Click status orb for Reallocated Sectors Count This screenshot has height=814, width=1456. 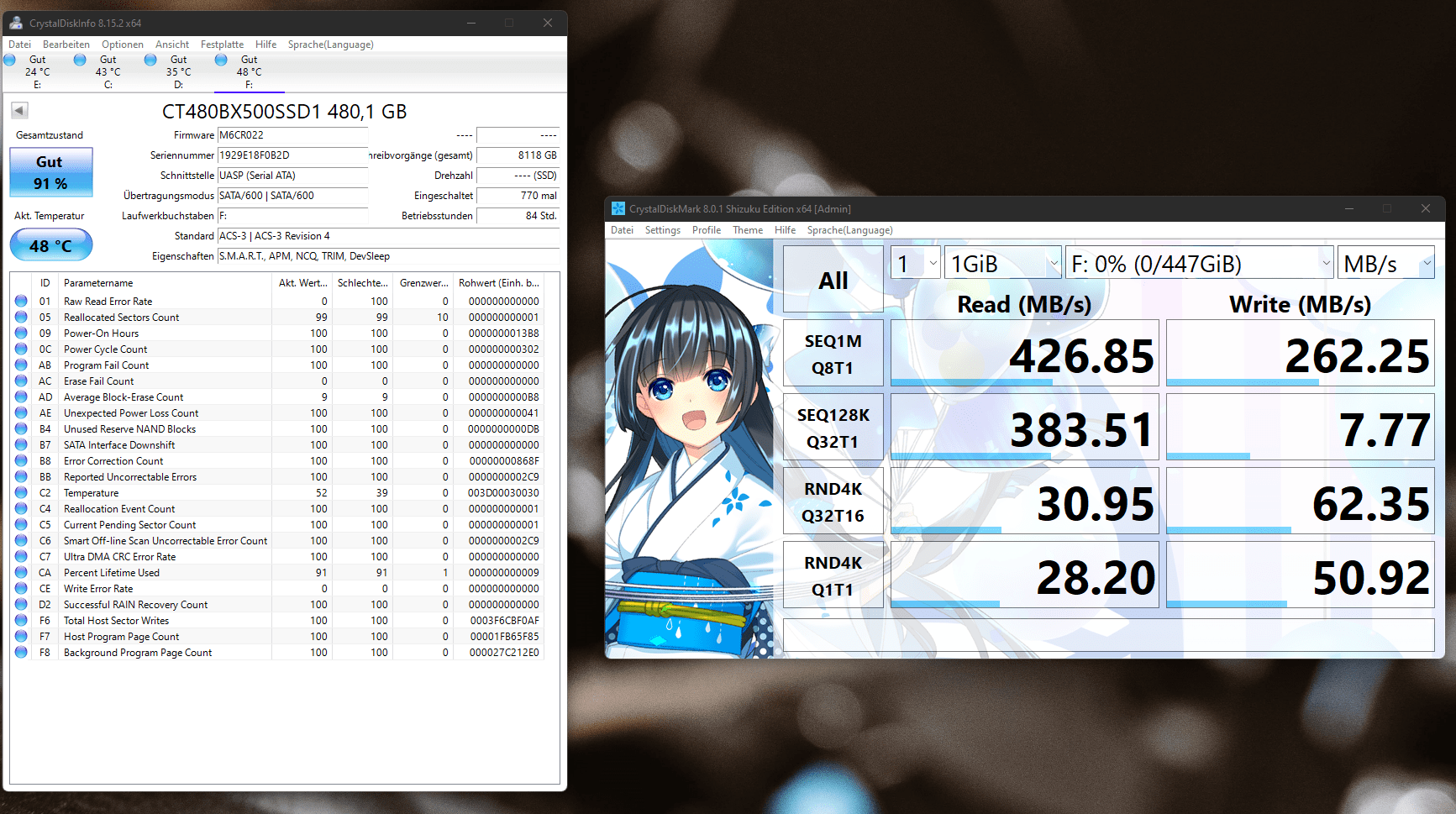tap(21, 317)
